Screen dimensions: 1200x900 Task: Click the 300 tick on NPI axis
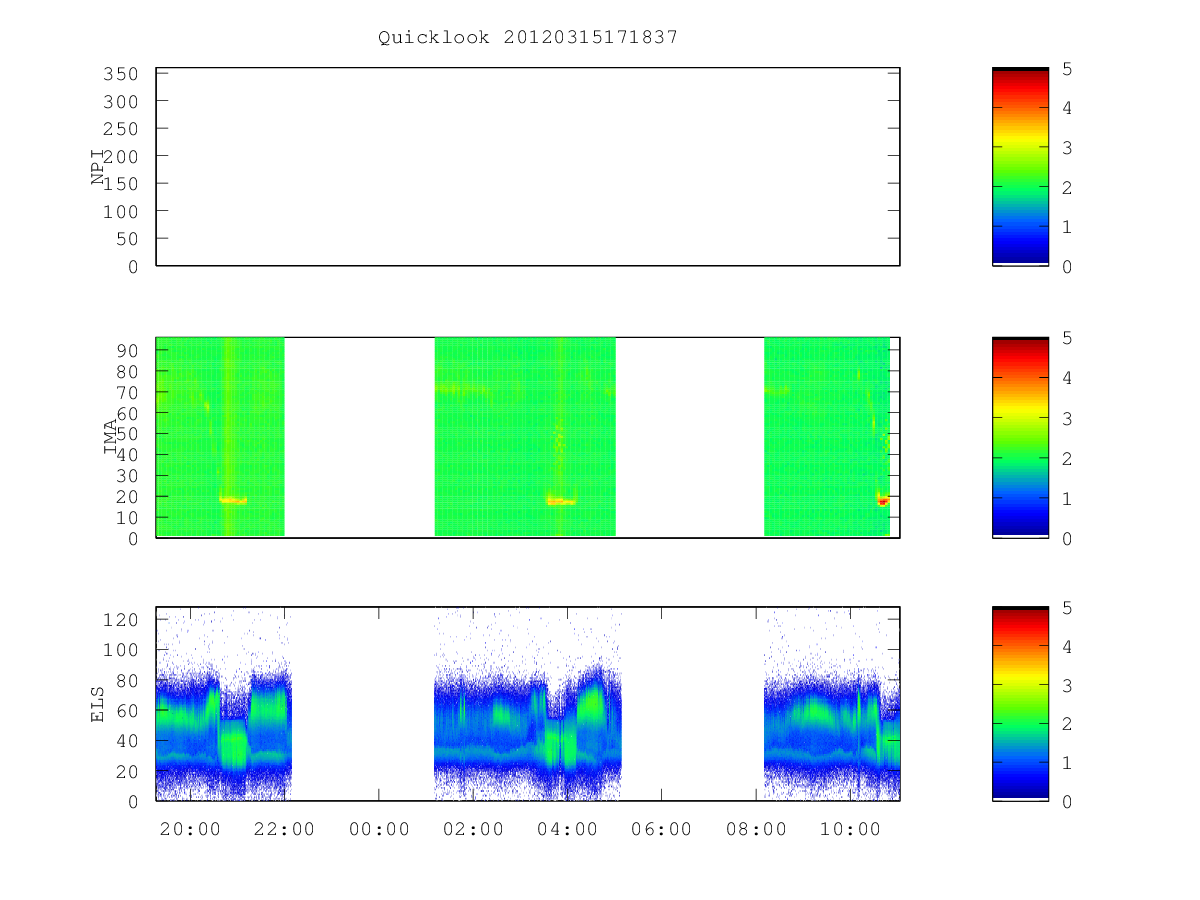(x=120, y=102)
